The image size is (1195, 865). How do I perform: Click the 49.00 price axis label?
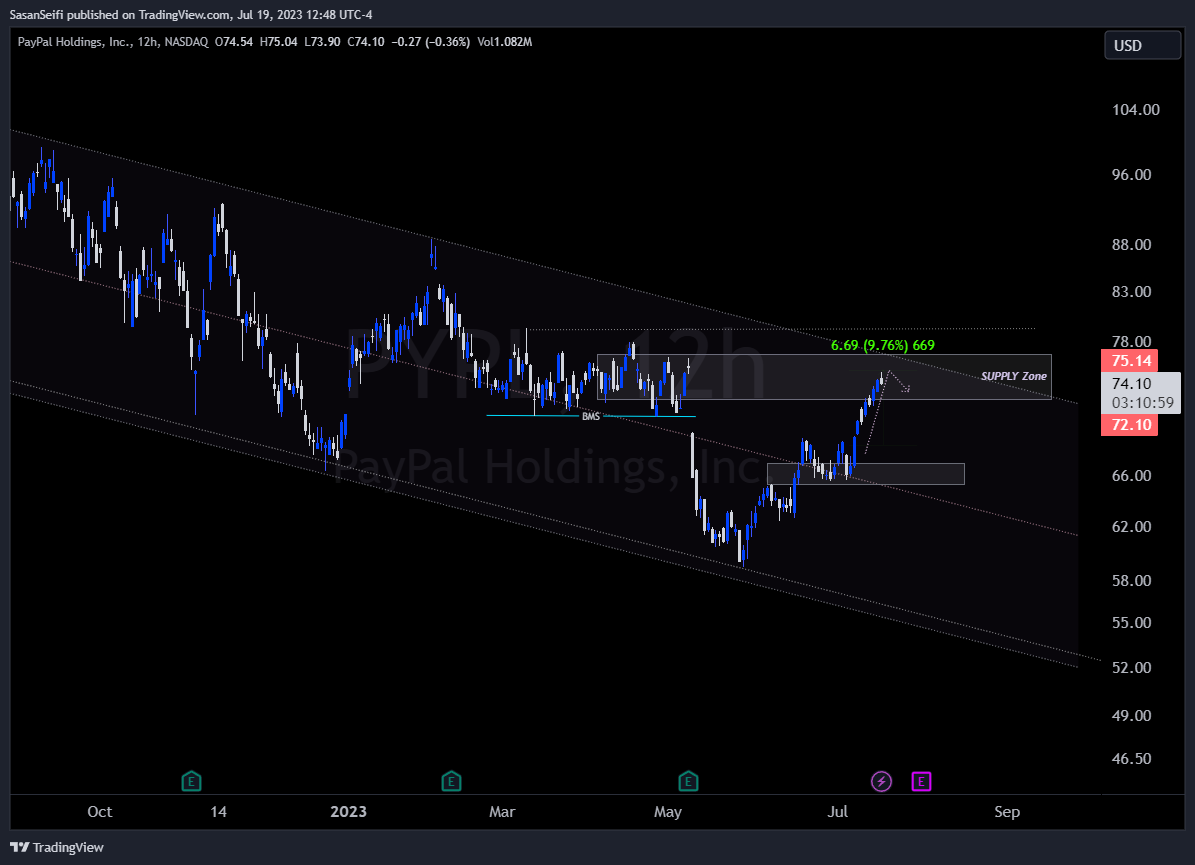click(1131, 716)
